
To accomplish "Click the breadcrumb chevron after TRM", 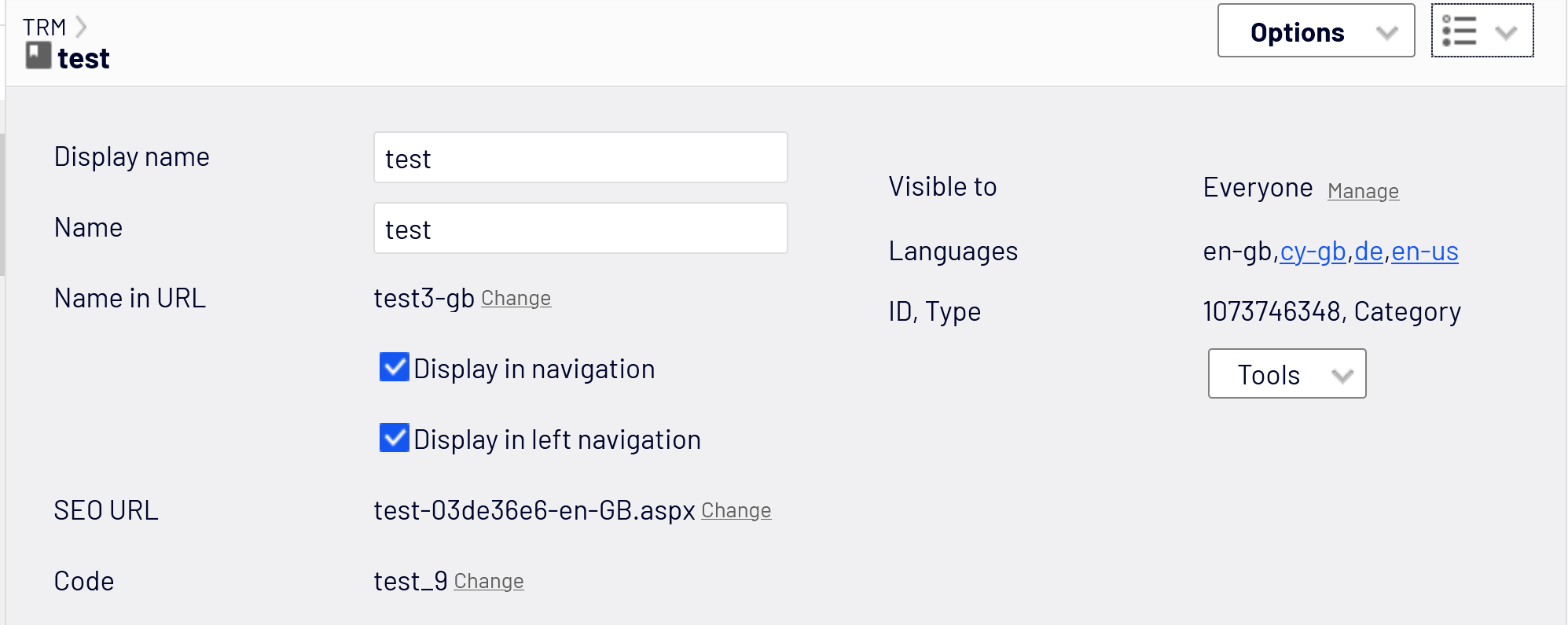I will point(81,28).
